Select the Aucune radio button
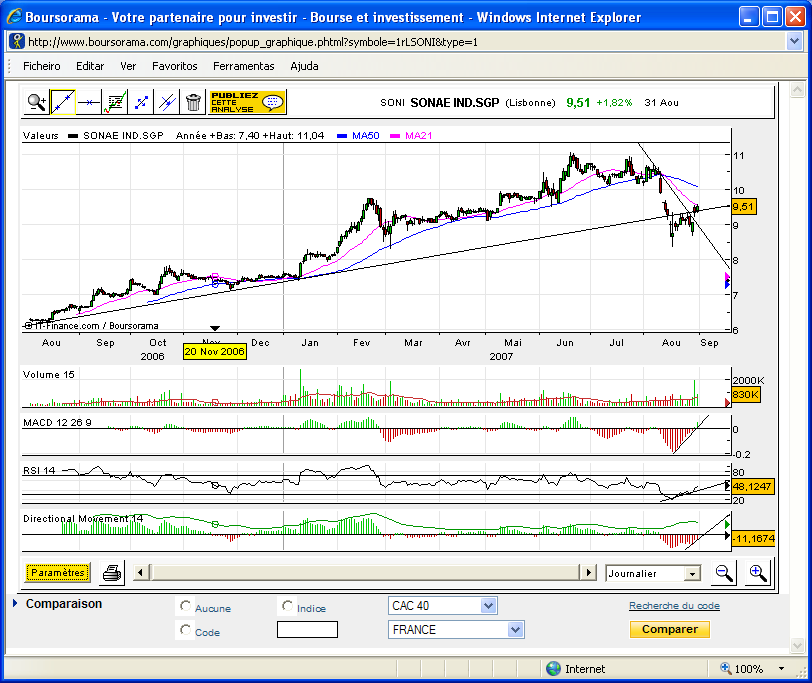The width and height of the screenshot is (812, 683). pyautogui.click(x=185, y=606)
